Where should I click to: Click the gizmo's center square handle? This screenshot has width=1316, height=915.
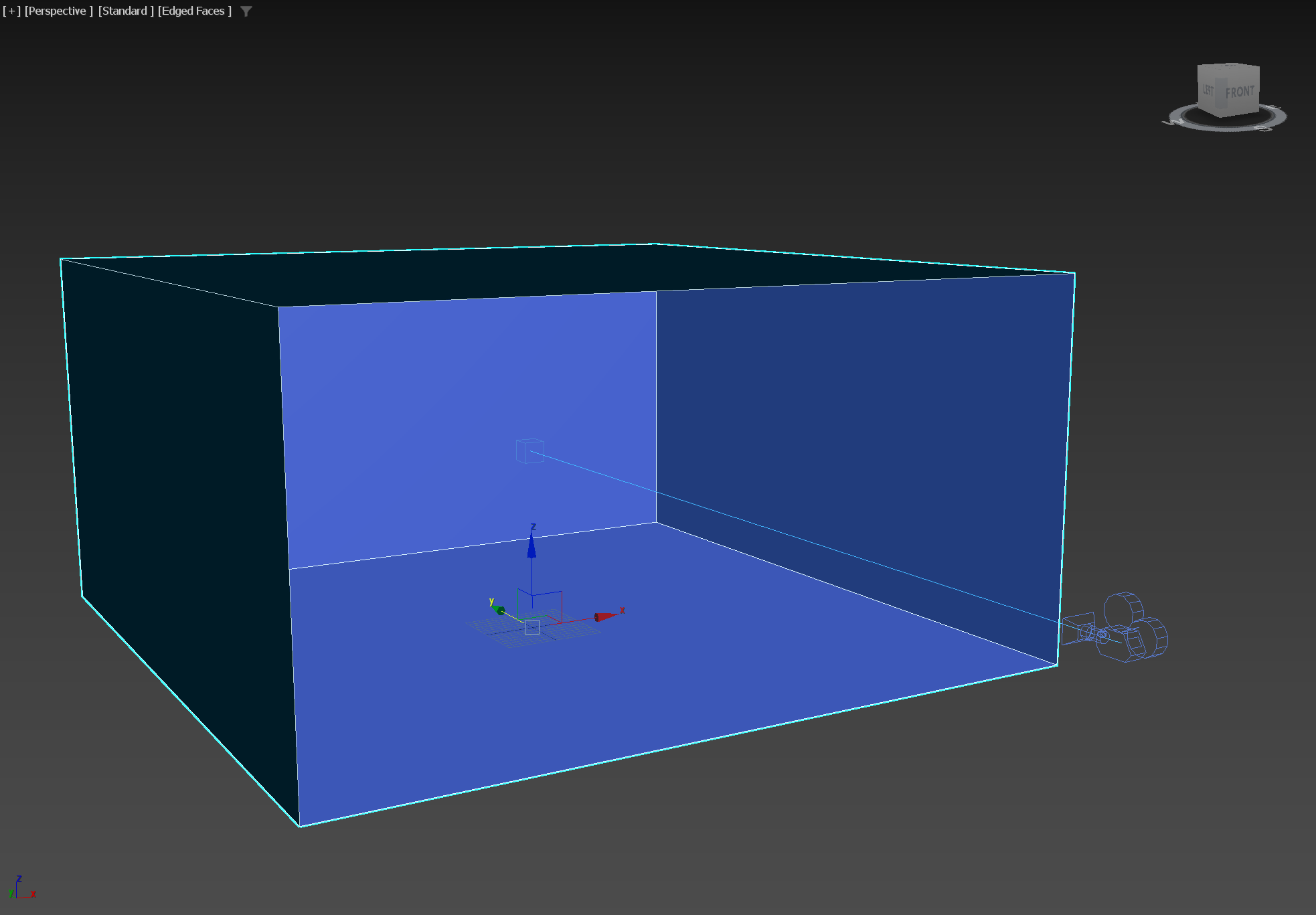point(532,627)
